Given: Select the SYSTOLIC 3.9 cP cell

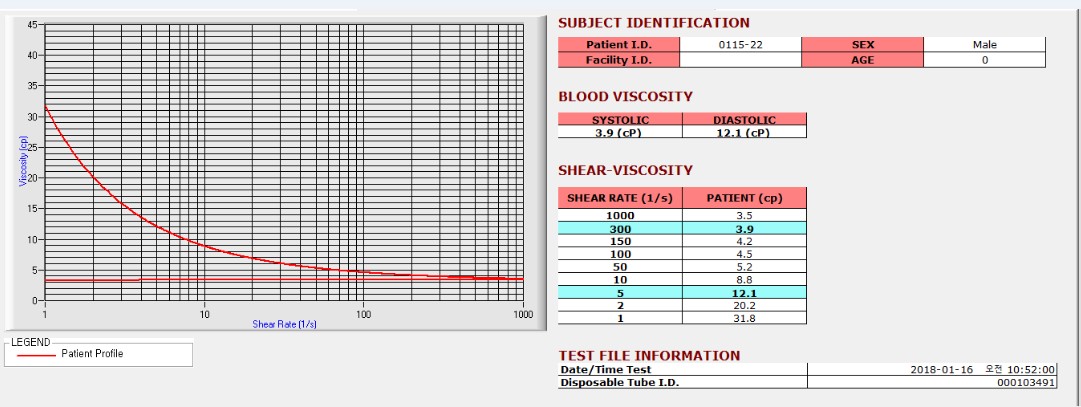Looking at the screenshot, I should (620, 132).
